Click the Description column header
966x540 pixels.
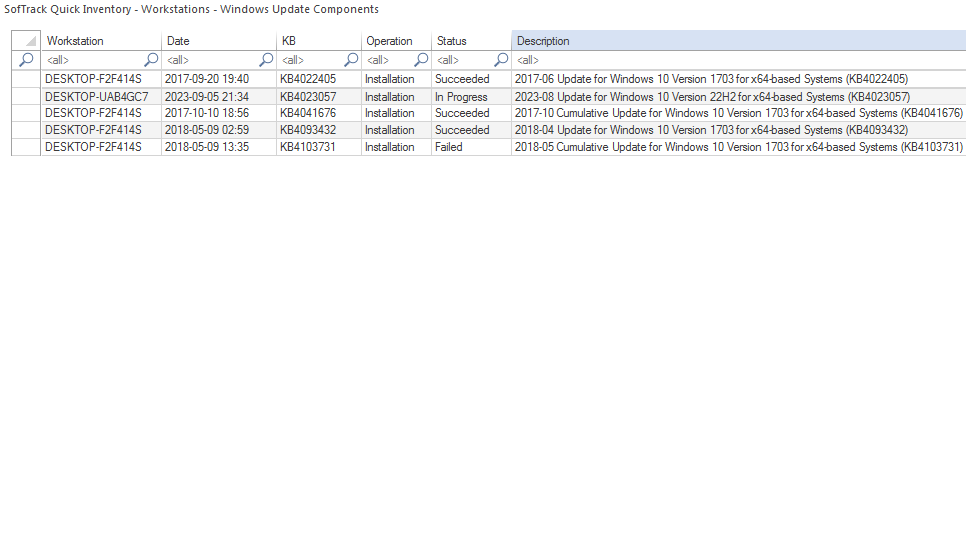point(738,41)
